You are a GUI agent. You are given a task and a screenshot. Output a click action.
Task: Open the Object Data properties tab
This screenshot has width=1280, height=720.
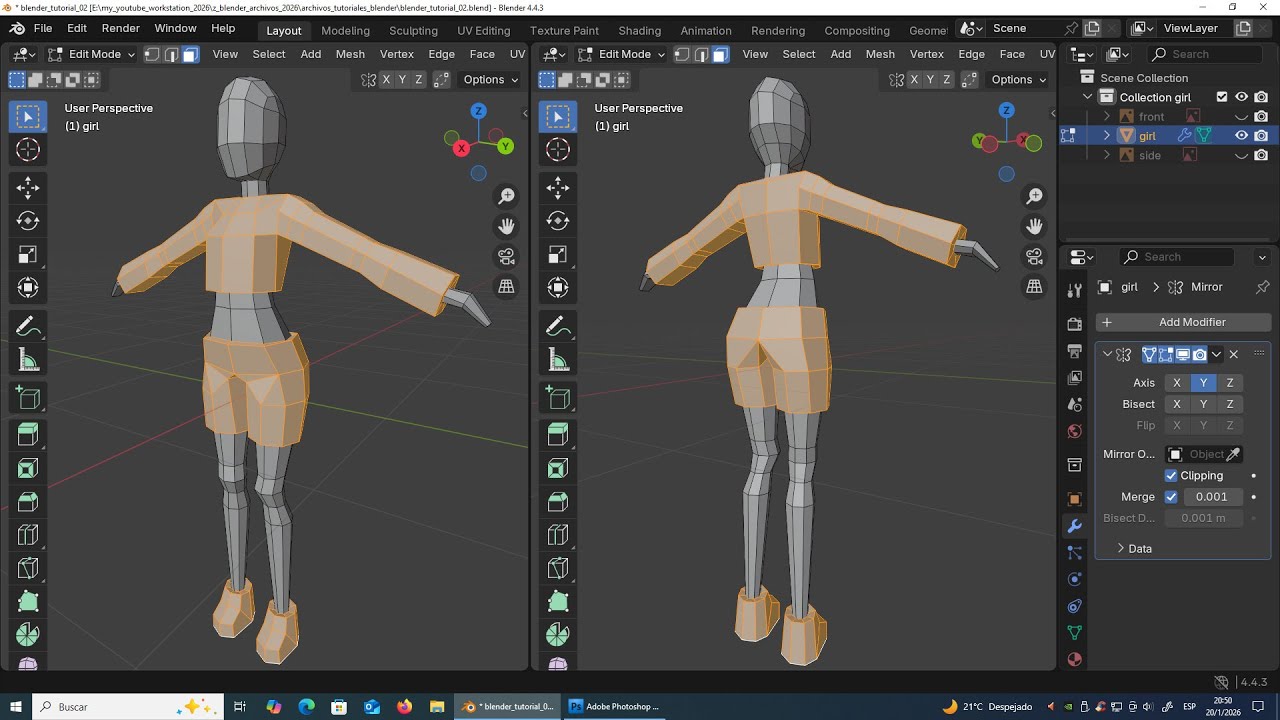pyautogui.click(x=1075, y=633)
